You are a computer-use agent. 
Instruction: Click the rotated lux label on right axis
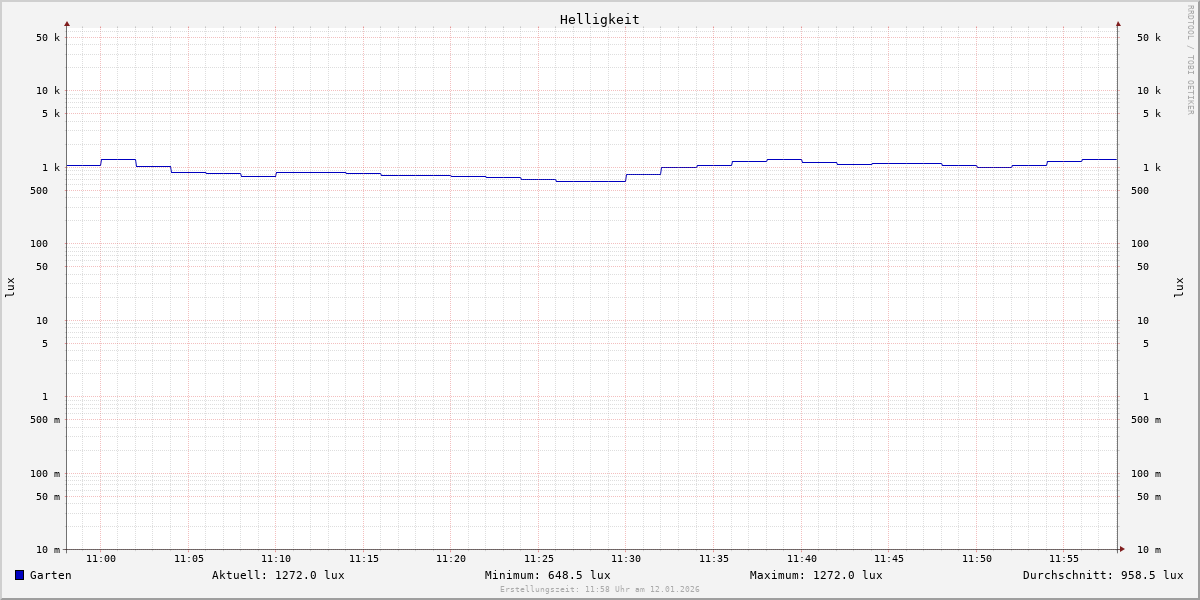pyautogui.click(x=1179, y=288)
